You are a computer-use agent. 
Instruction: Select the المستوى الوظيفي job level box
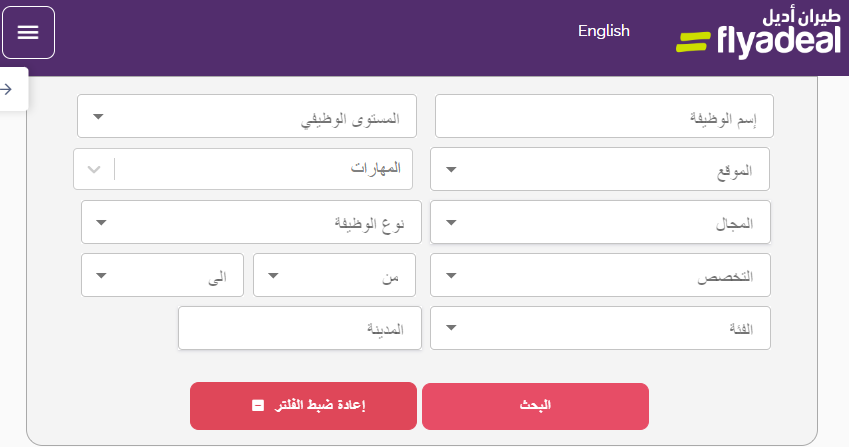click(247, 116)
